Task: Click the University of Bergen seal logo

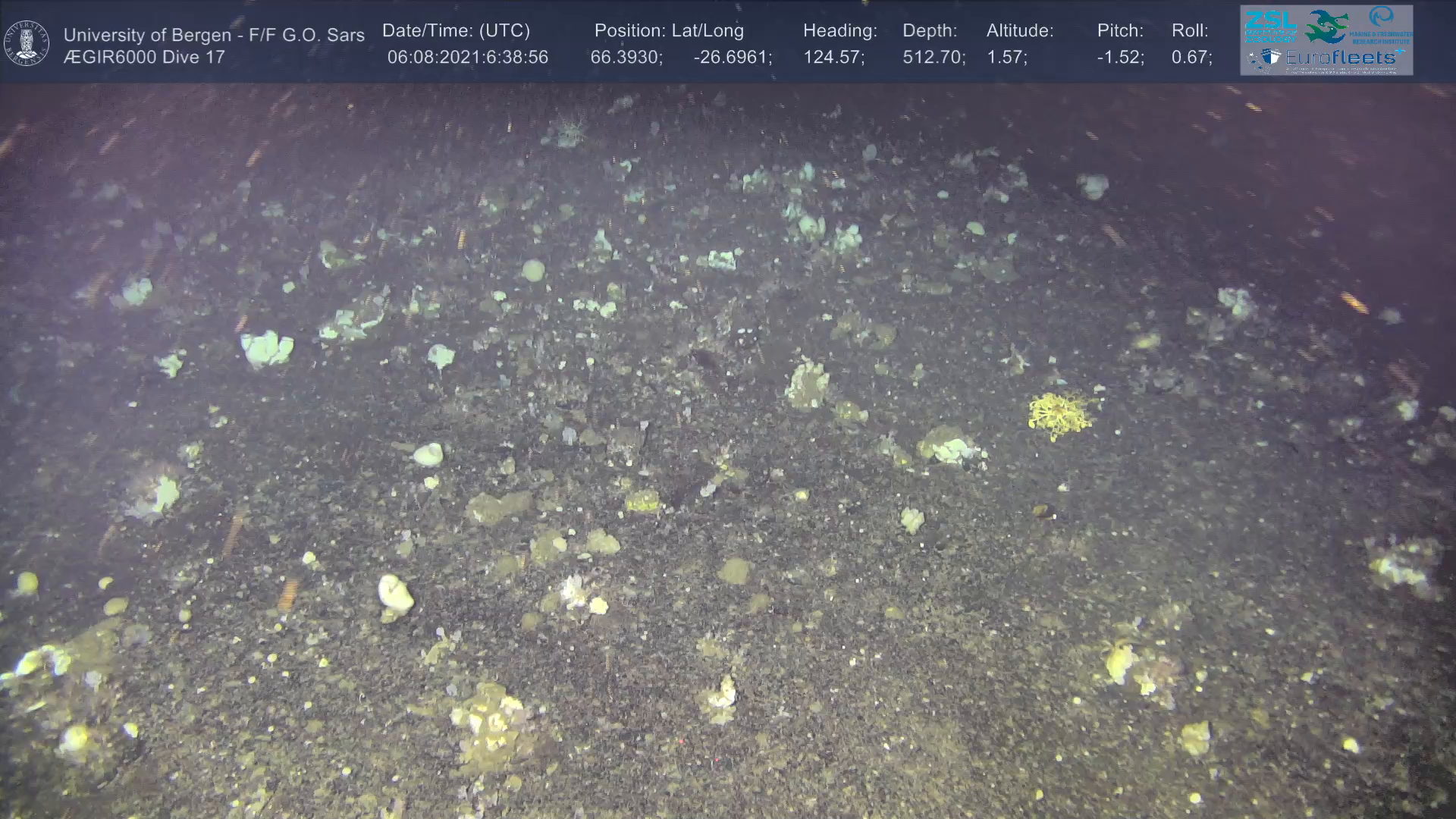Action: click(27, 42)
